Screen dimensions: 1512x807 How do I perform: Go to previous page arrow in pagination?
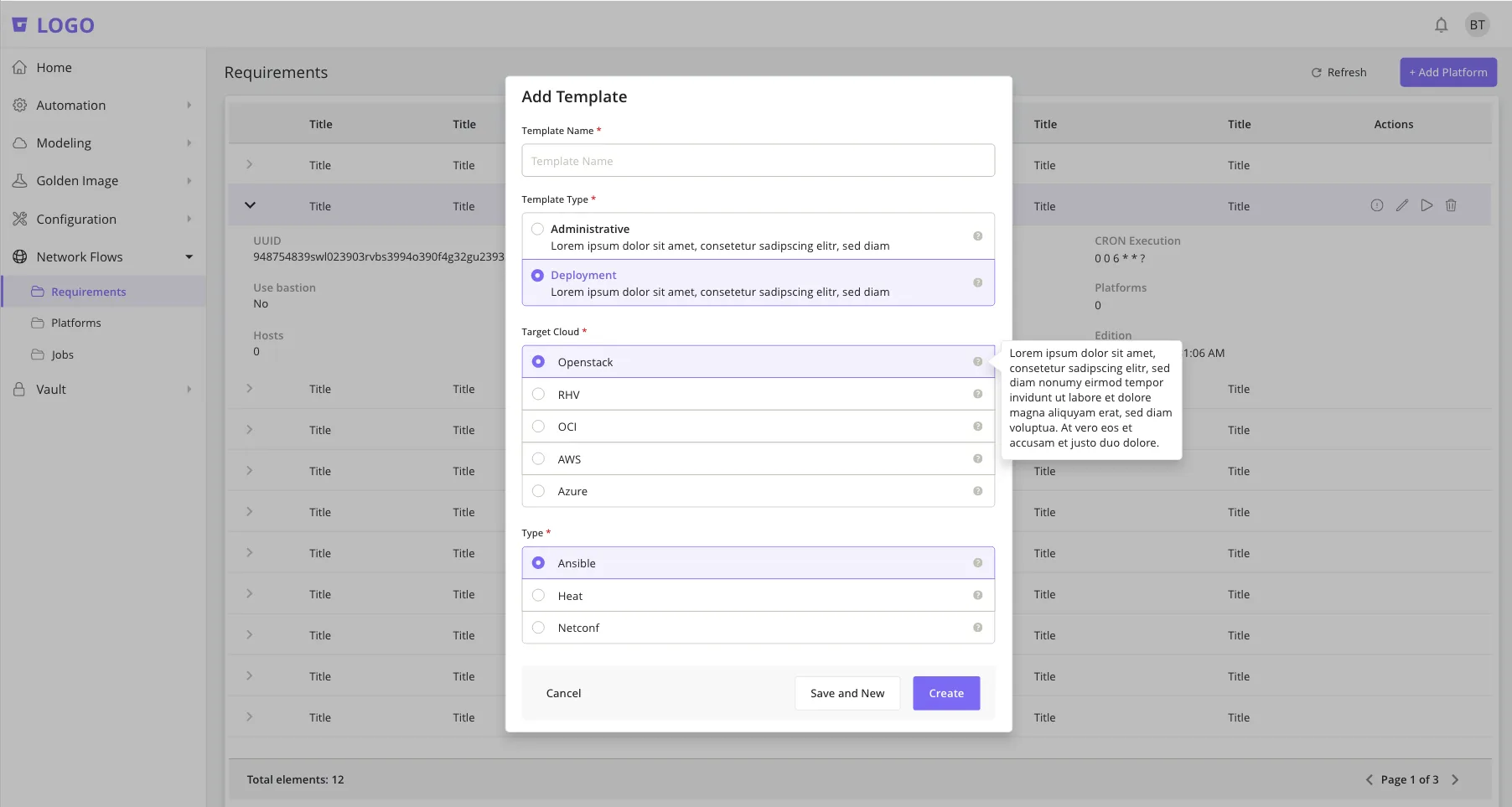point(1370,780)
